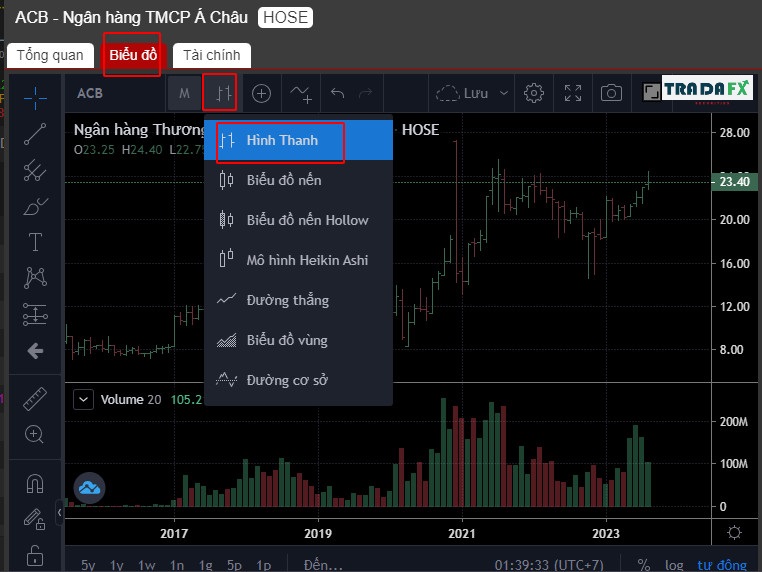The height and width of the screenshot is (572, 762).
Task: Click the back arrow icon in sidebar
Action: tap(35, 351)
